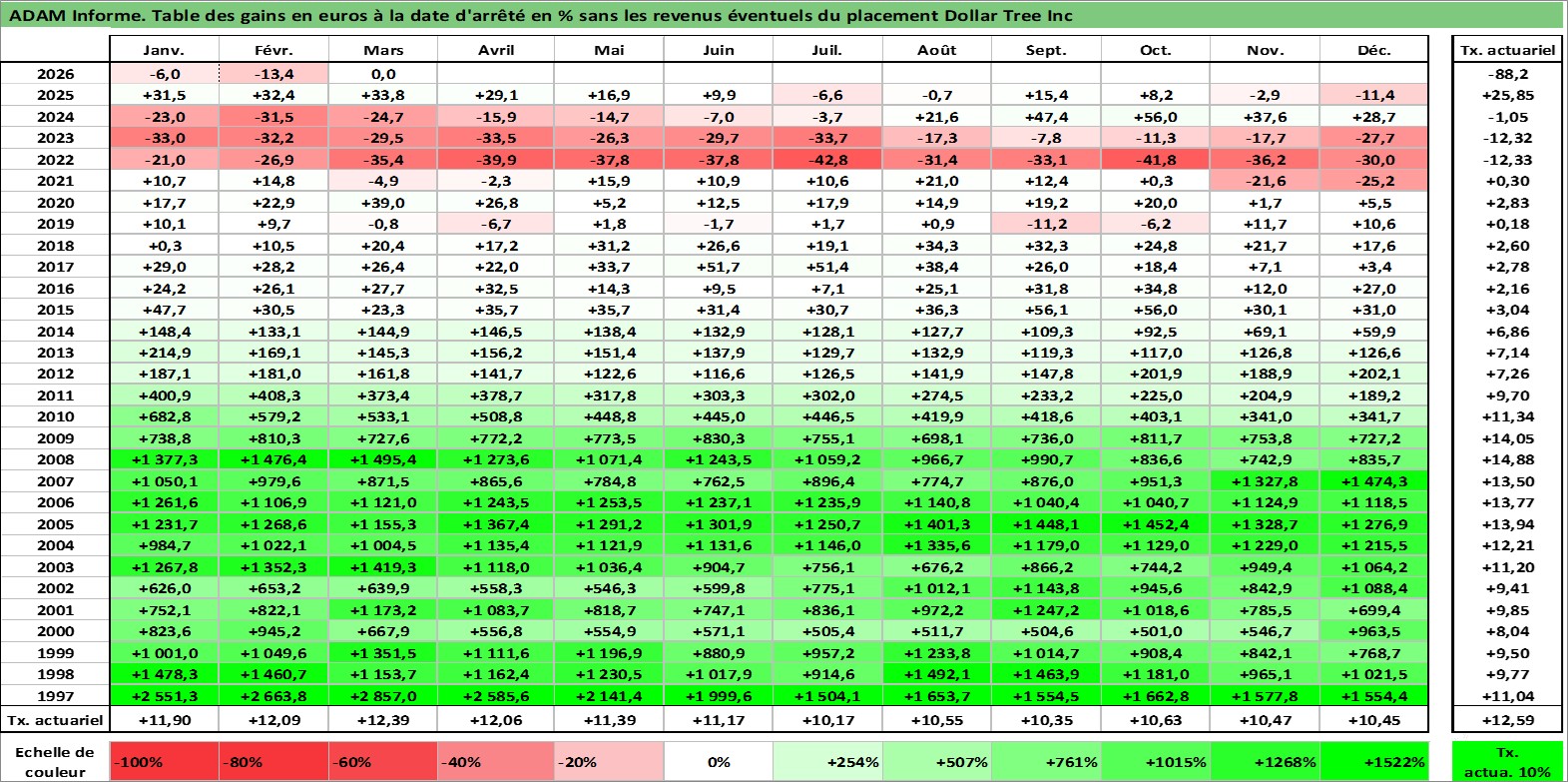Select the +830,3 cell for Juin 2009
The width and height of the screenshot is (1568, 782).
(719, 438)
